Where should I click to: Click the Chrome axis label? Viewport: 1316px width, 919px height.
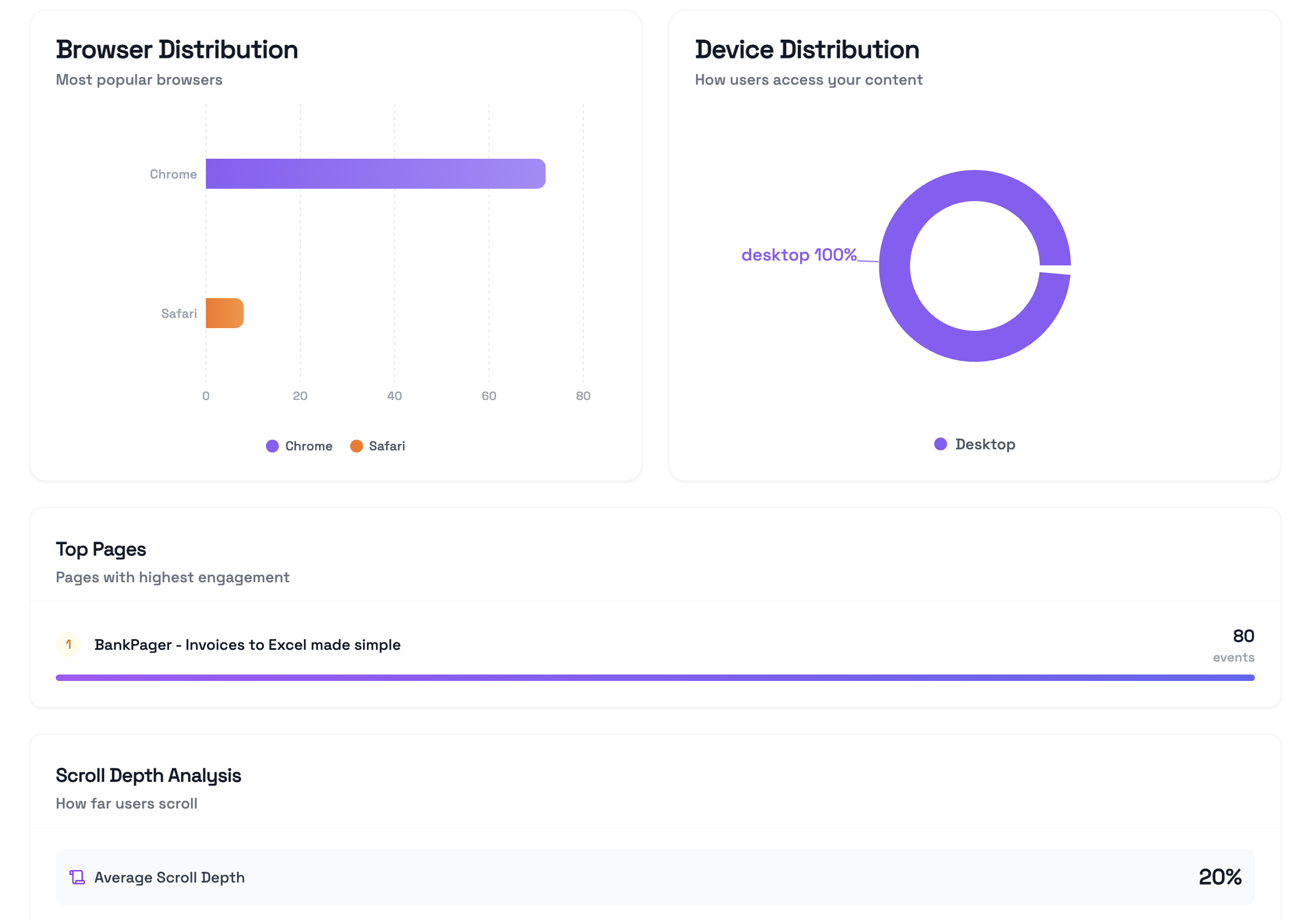[x=173, y=174]
